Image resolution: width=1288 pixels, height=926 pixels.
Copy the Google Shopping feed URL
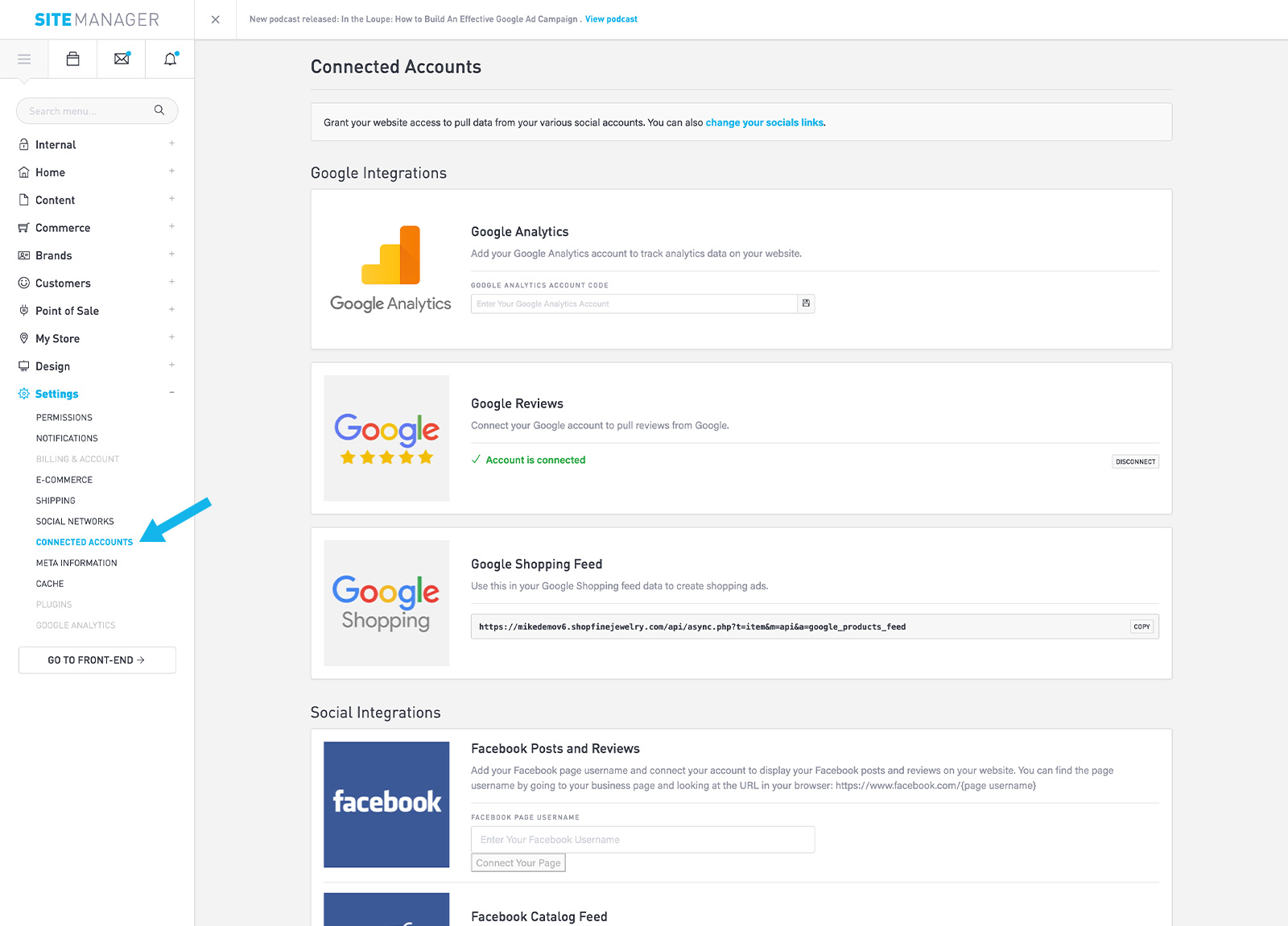[1141, 626]
